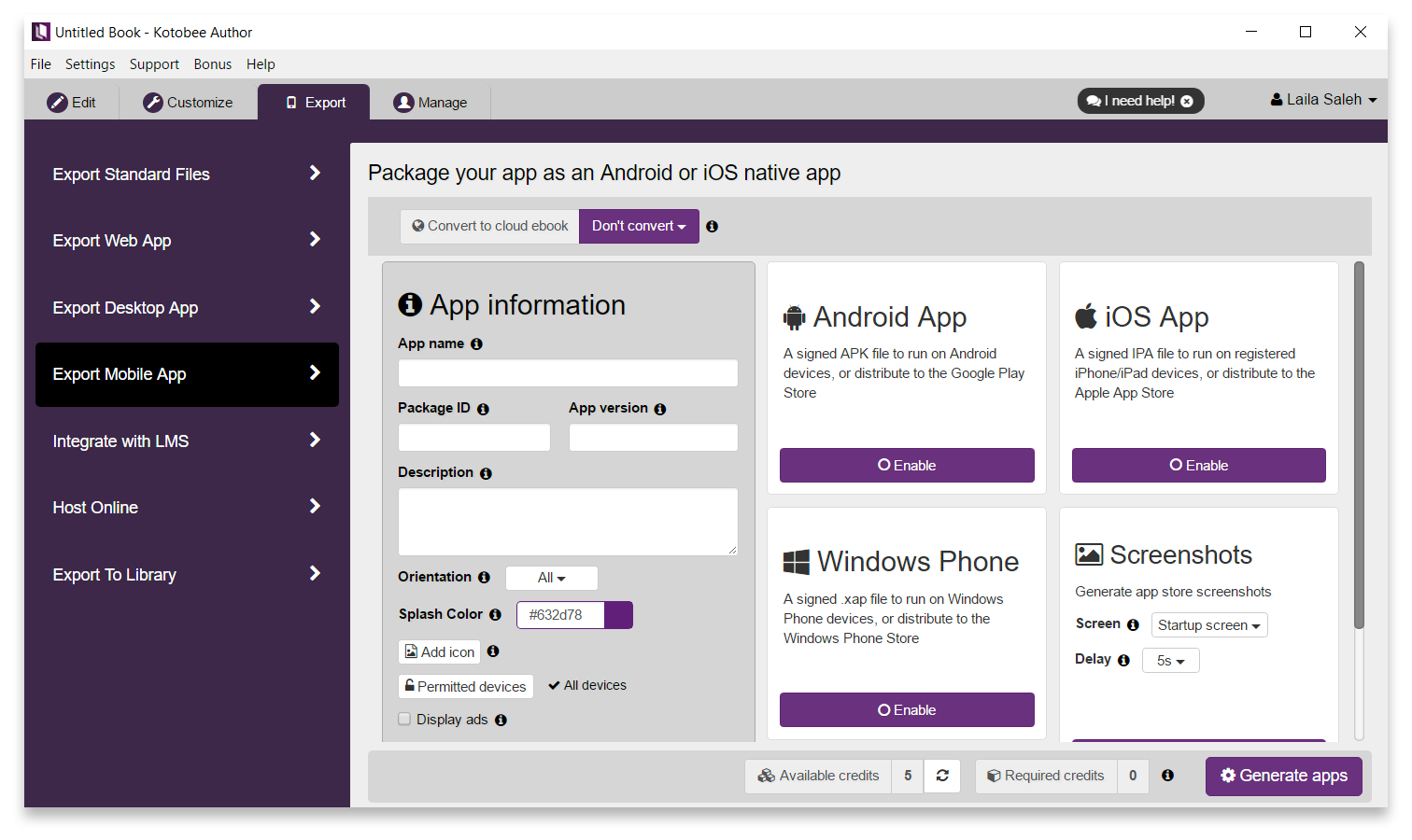Click info icon next to App name

coord(476,344)
